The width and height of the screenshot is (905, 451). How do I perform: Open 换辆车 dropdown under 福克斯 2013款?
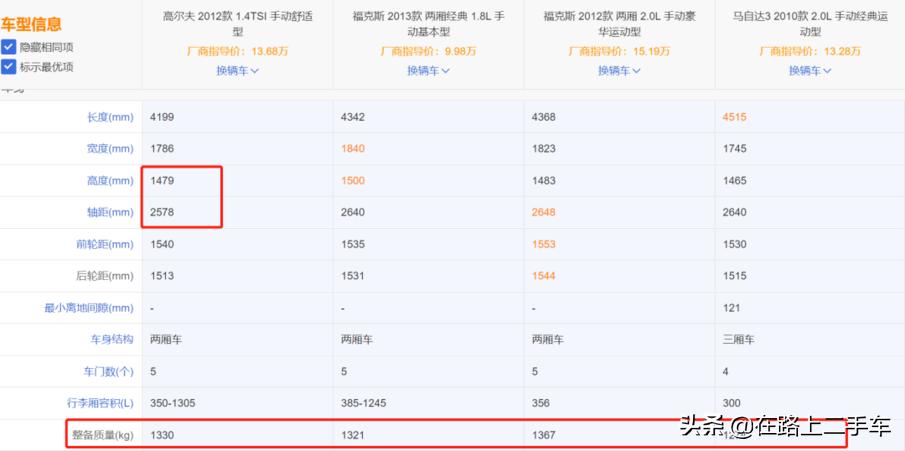(x=428, y=70)
